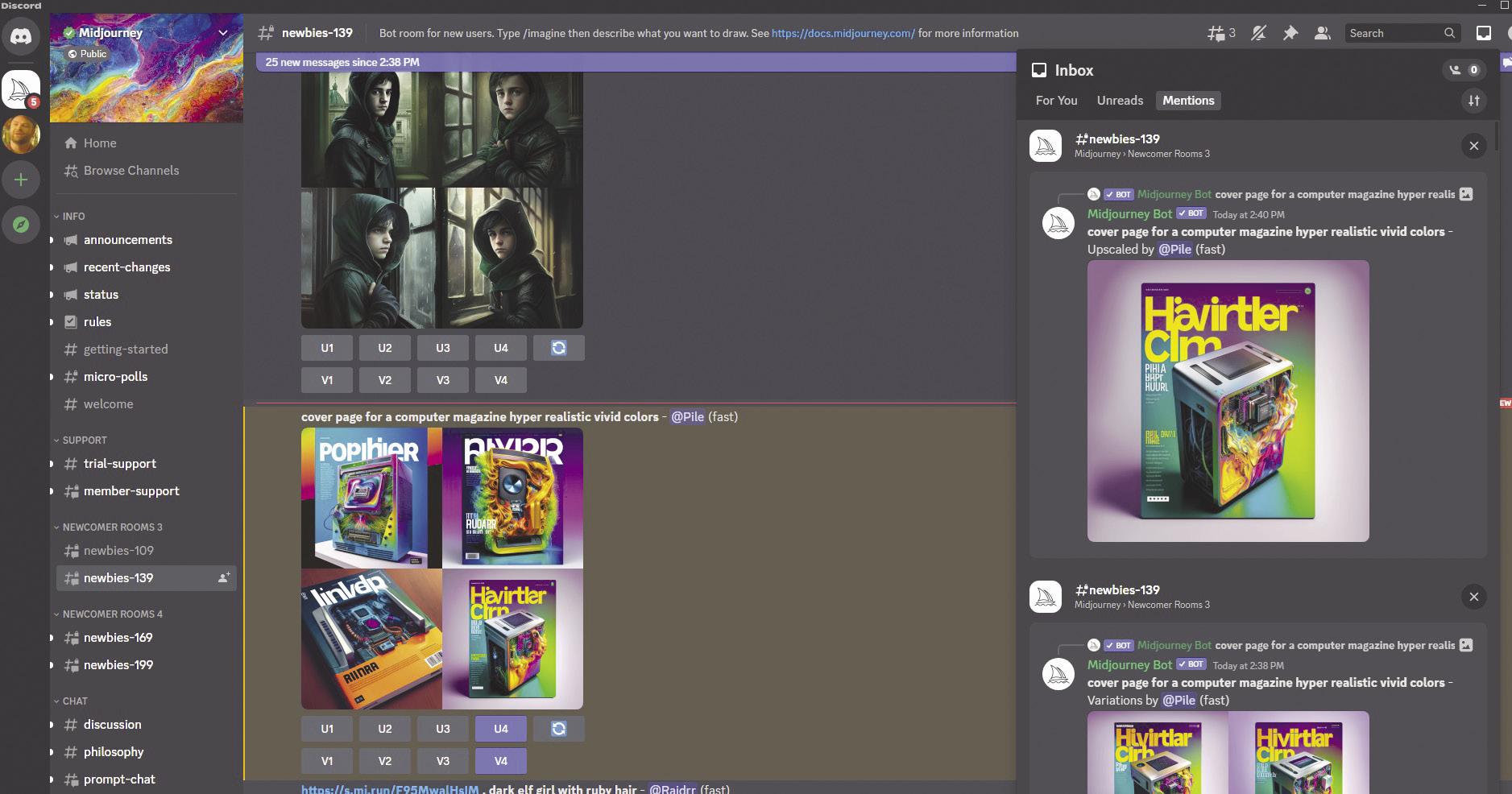Click re-roll icon under hooded boy grid
The width and height of the screenshot is (1512, 794).
pos(558,348)
